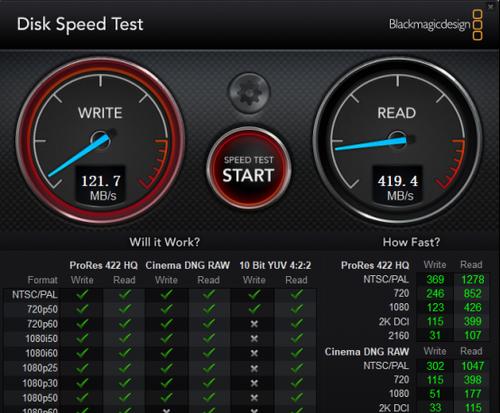Click 10 Bit YUV Read checkmark for 720p60
The width and height of the screenshot is (500, 413).
(x=297, y=324)
